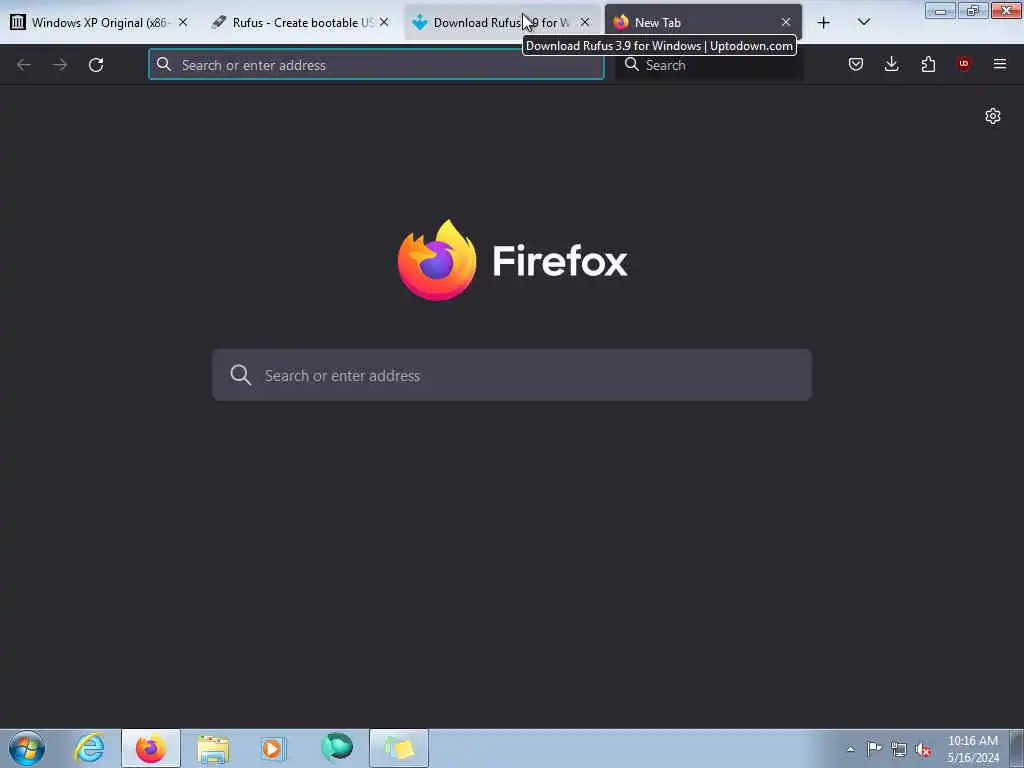This screenshot has height=768, width=1024.
Task: Open the Action Center flag icon
Action: (874, 749)
